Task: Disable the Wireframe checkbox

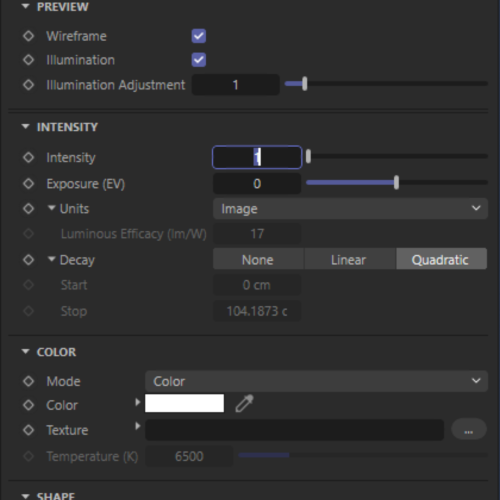Action: 199,36
